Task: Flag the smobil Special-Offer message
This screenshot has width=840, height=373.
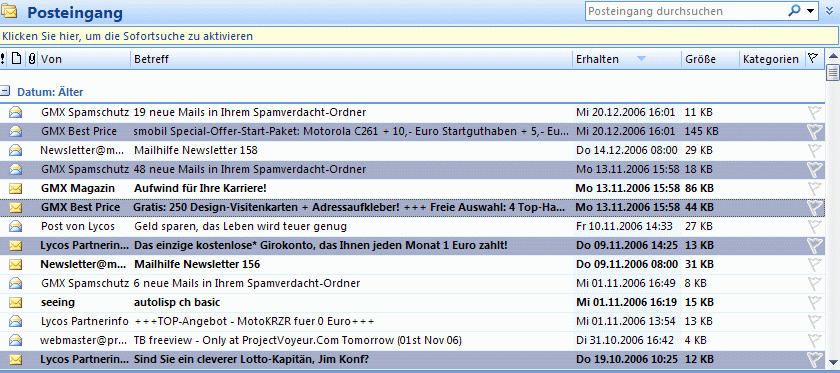Action: (x=814, y=131)
